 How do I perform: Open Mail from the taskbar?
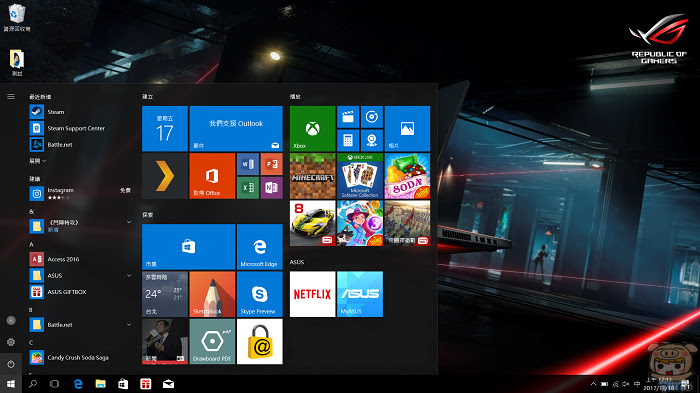(168, 384)
